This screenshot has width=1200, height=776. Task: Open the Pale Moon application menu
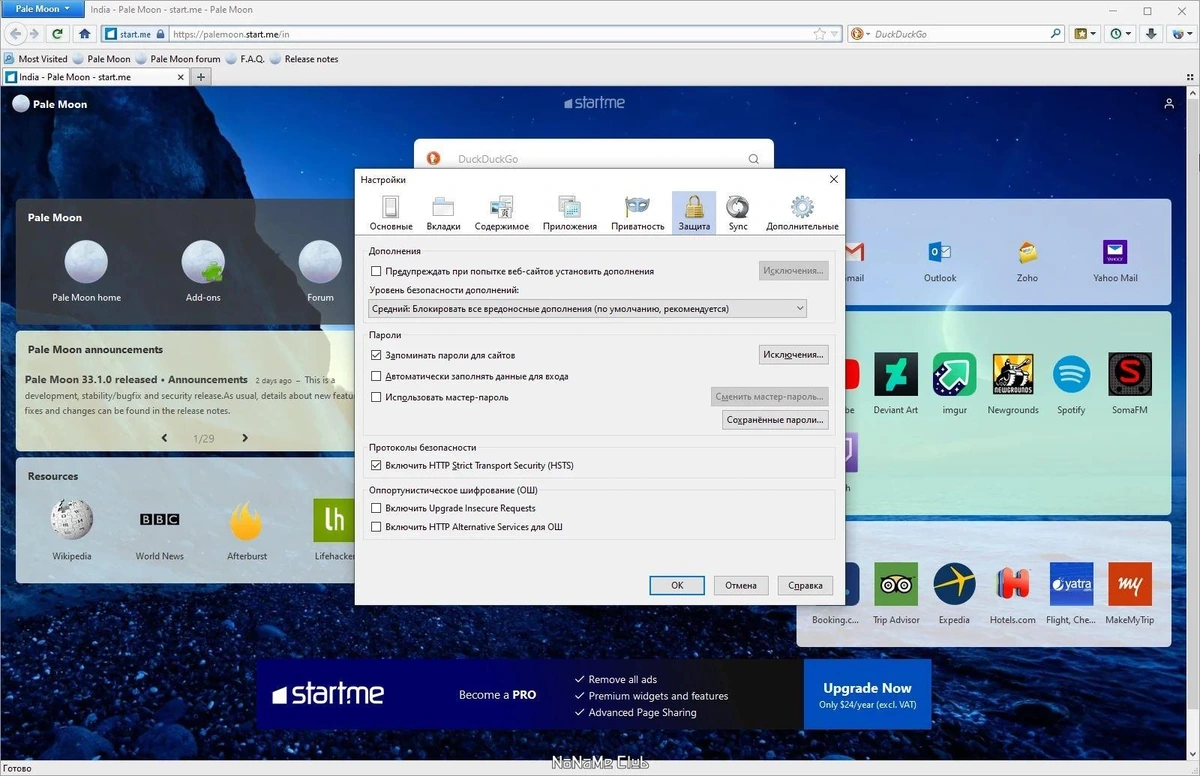click(x=42, y=9)
